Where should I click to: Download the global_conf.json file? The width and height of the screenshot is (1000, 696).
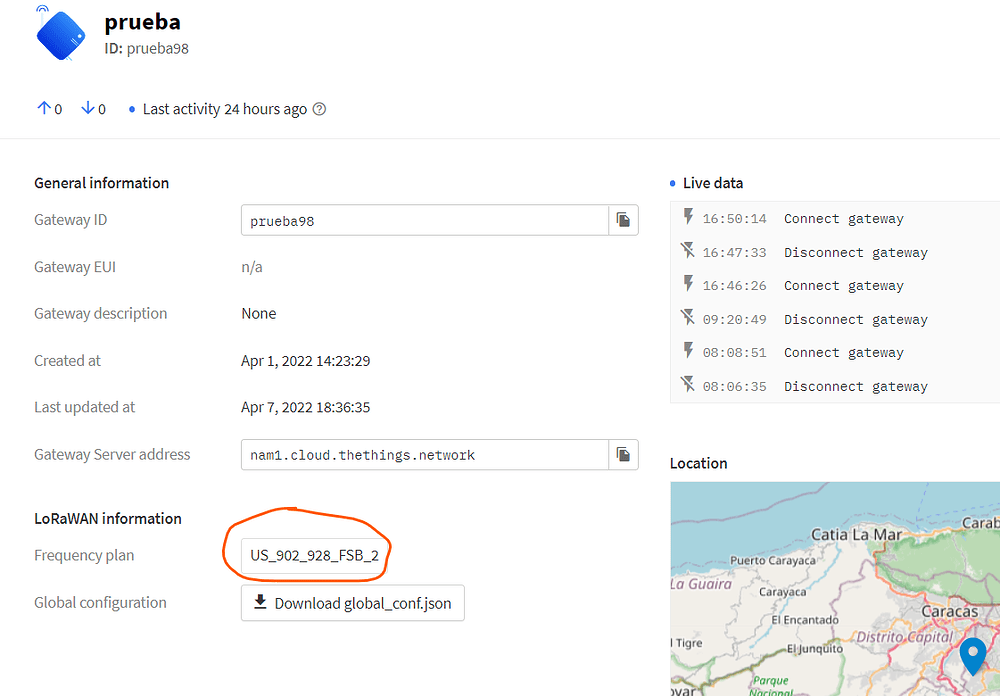[353, 603]
